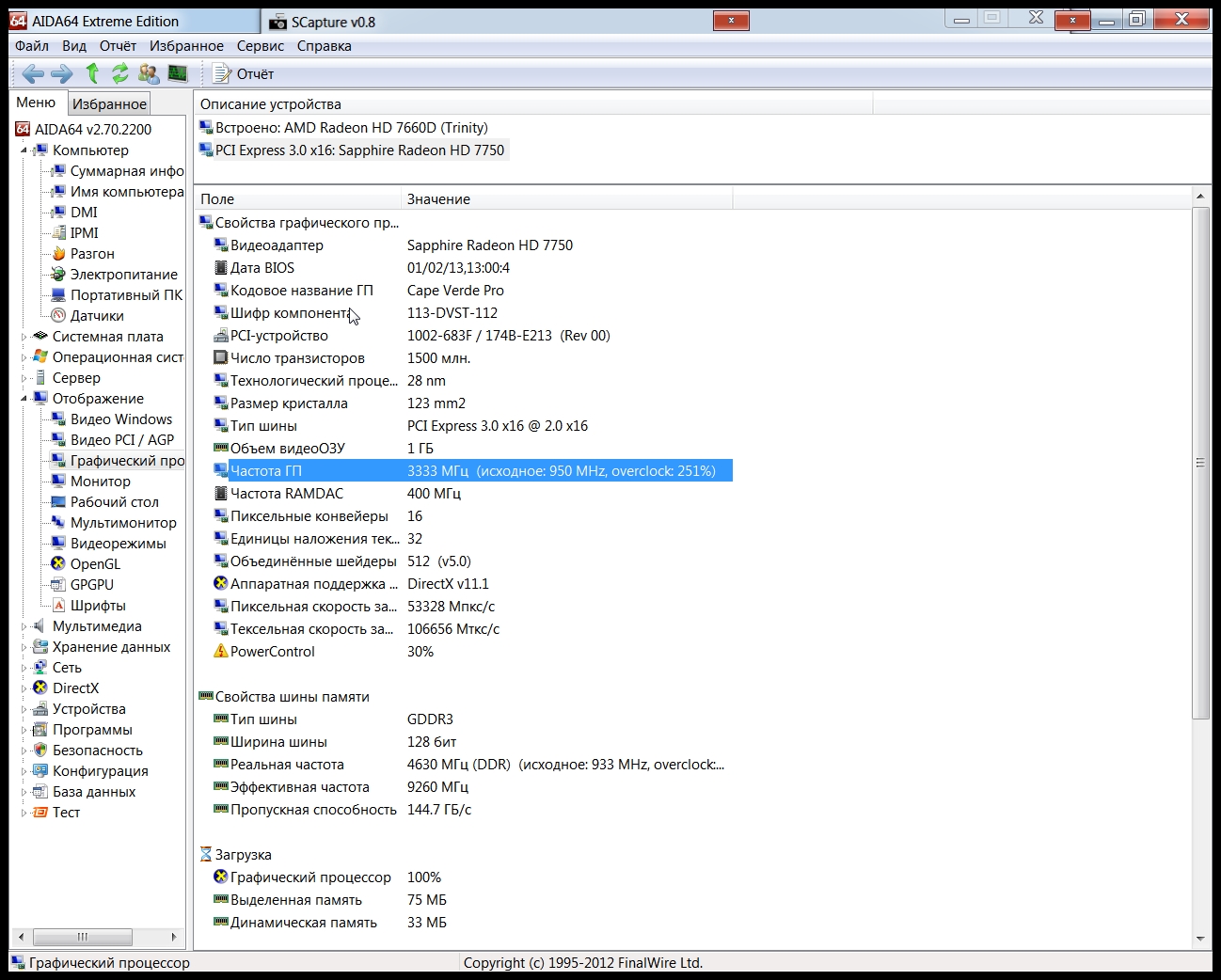The width and height of the screenshot is (1221, 980).
Task: Select the DirectX tree item
Action: pyautogui.click(x=75, y=688)
